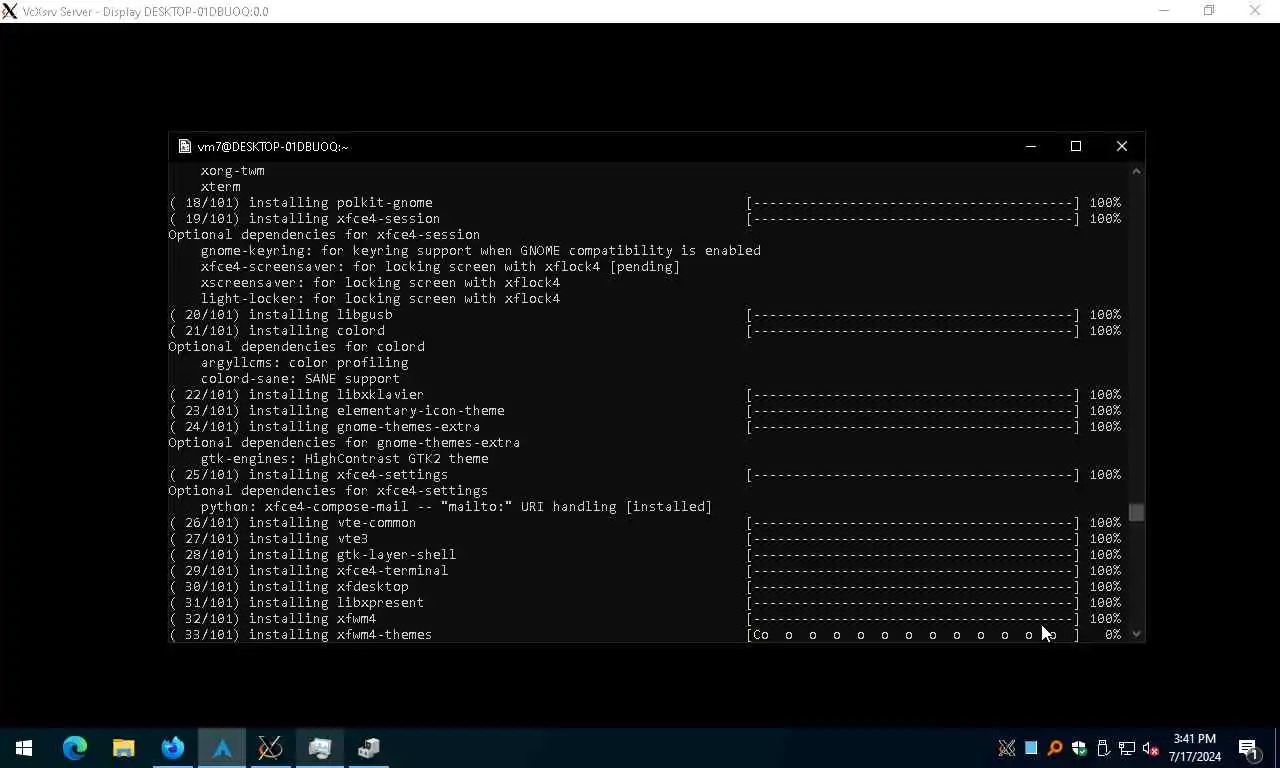The width and height of the screenshot is (1280, 768).
Task: Click the 'installing xfwm4' line (32/101)
Action: (272, 619)
